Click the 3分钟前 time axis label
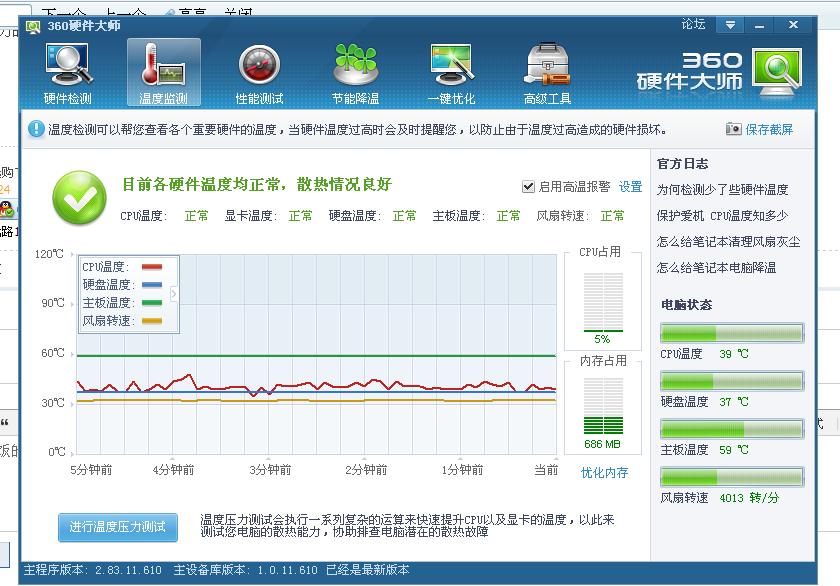 [270, 470]
